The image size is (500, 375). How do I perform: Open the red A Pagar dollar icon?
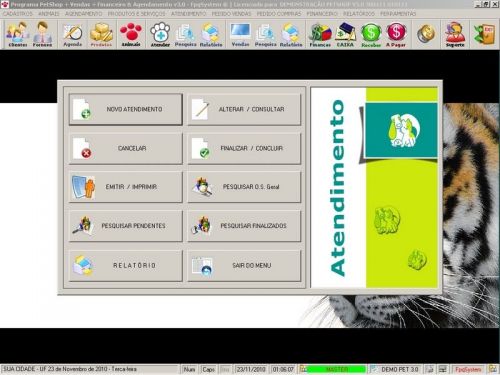coord(396,34)
